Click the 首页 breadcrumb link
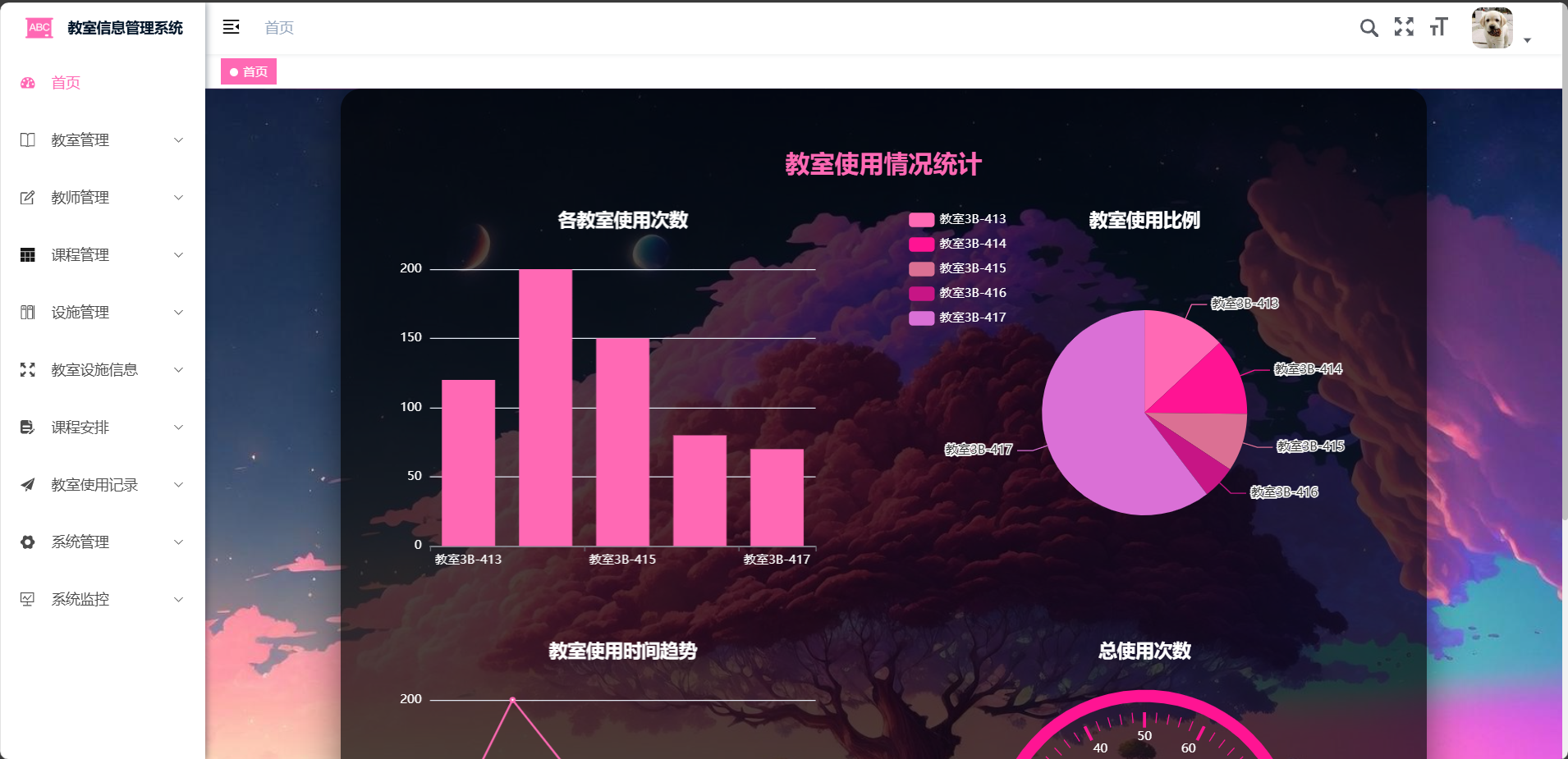The height and width of the screenshot is (759, 1568). point(279,28)
